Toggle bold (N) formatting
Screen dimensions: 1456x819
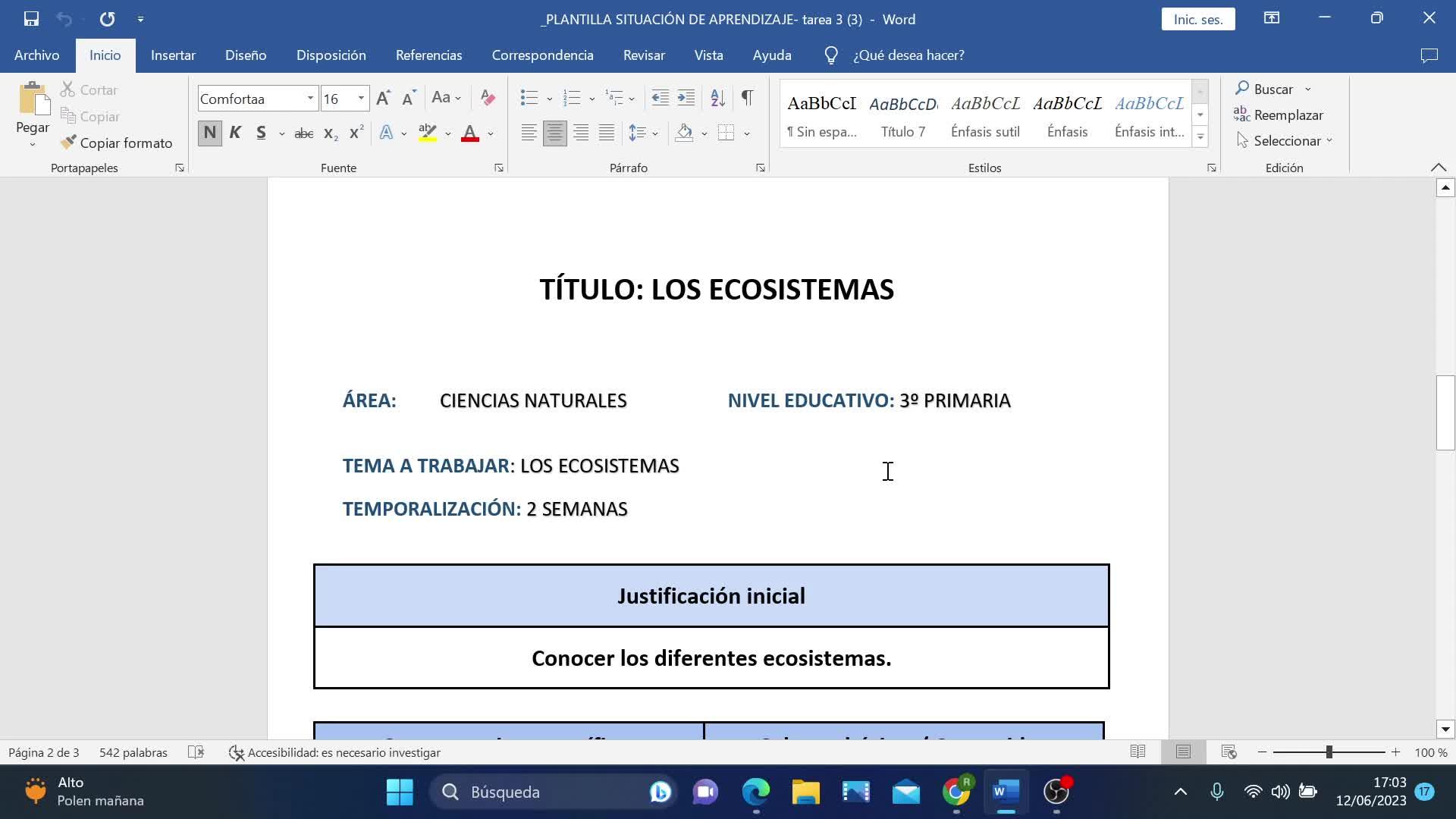click(210, 133)
